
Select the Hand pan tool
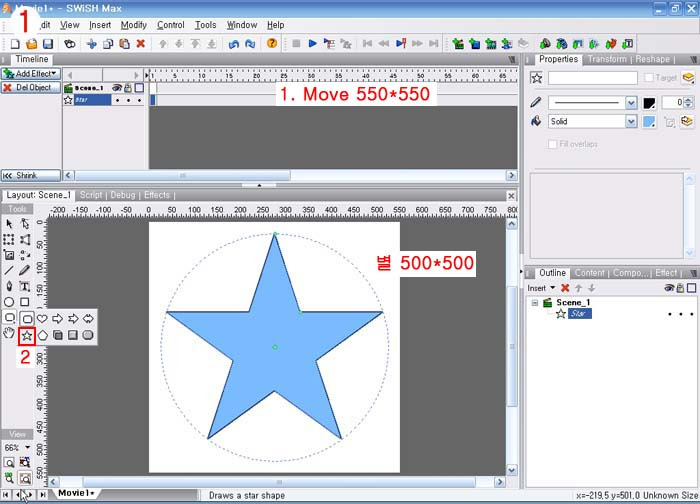click(9, 333)
